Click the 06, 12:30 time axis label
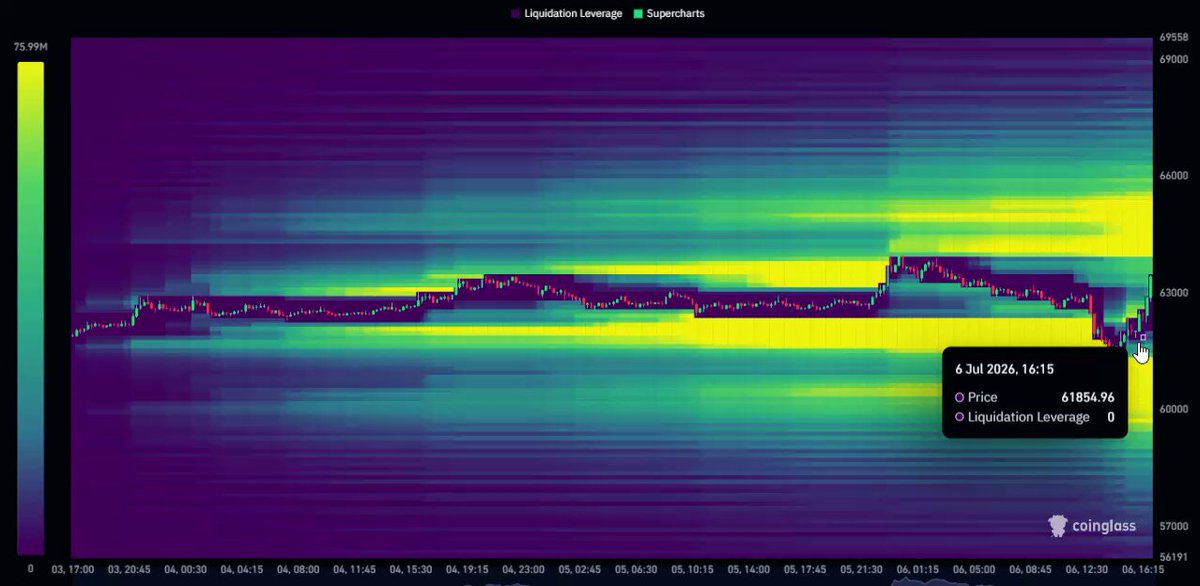The image size is (1200, 586). click(x=1088, y=569)
